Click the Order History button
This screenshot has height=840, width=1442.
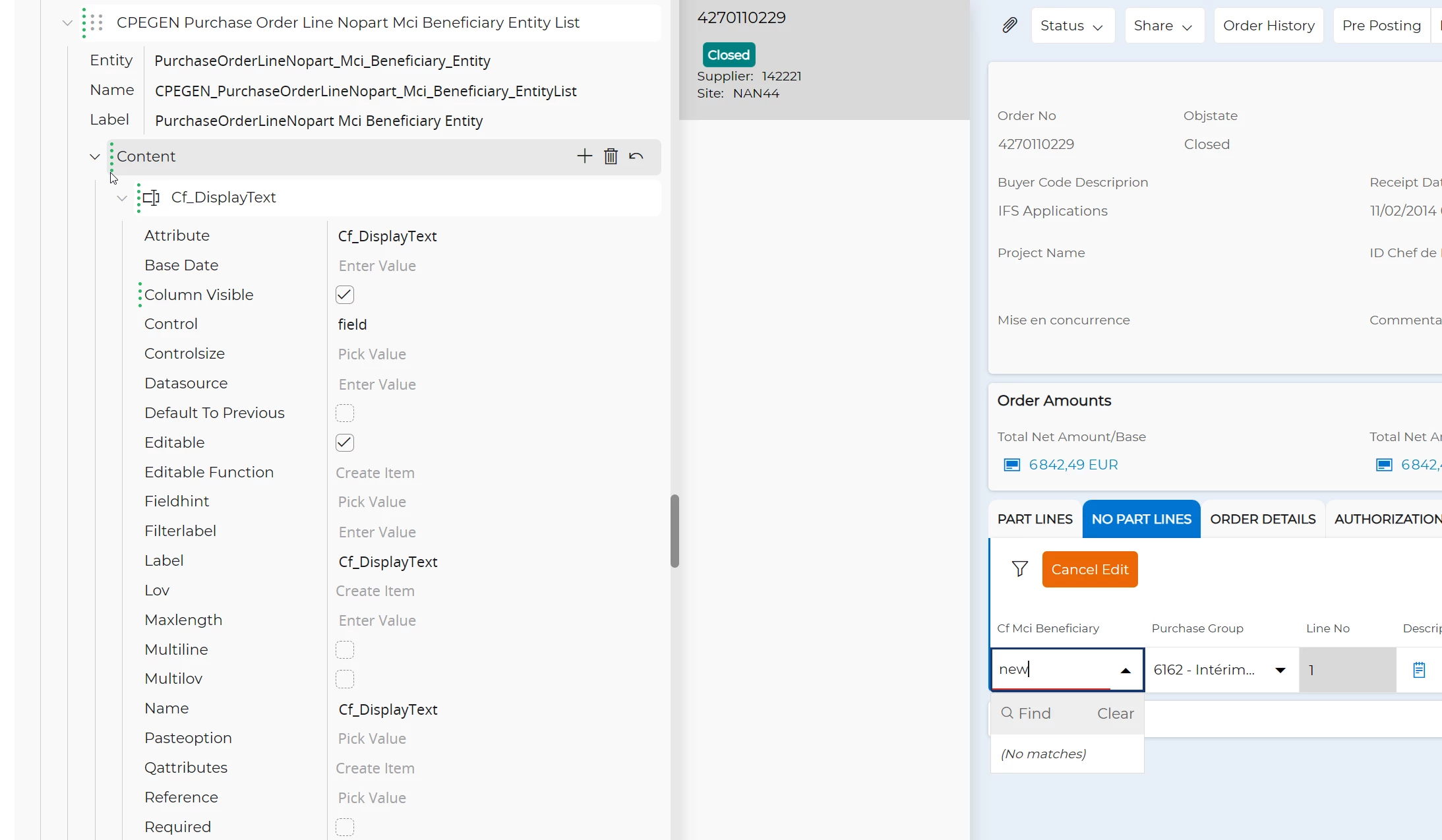1269,26
